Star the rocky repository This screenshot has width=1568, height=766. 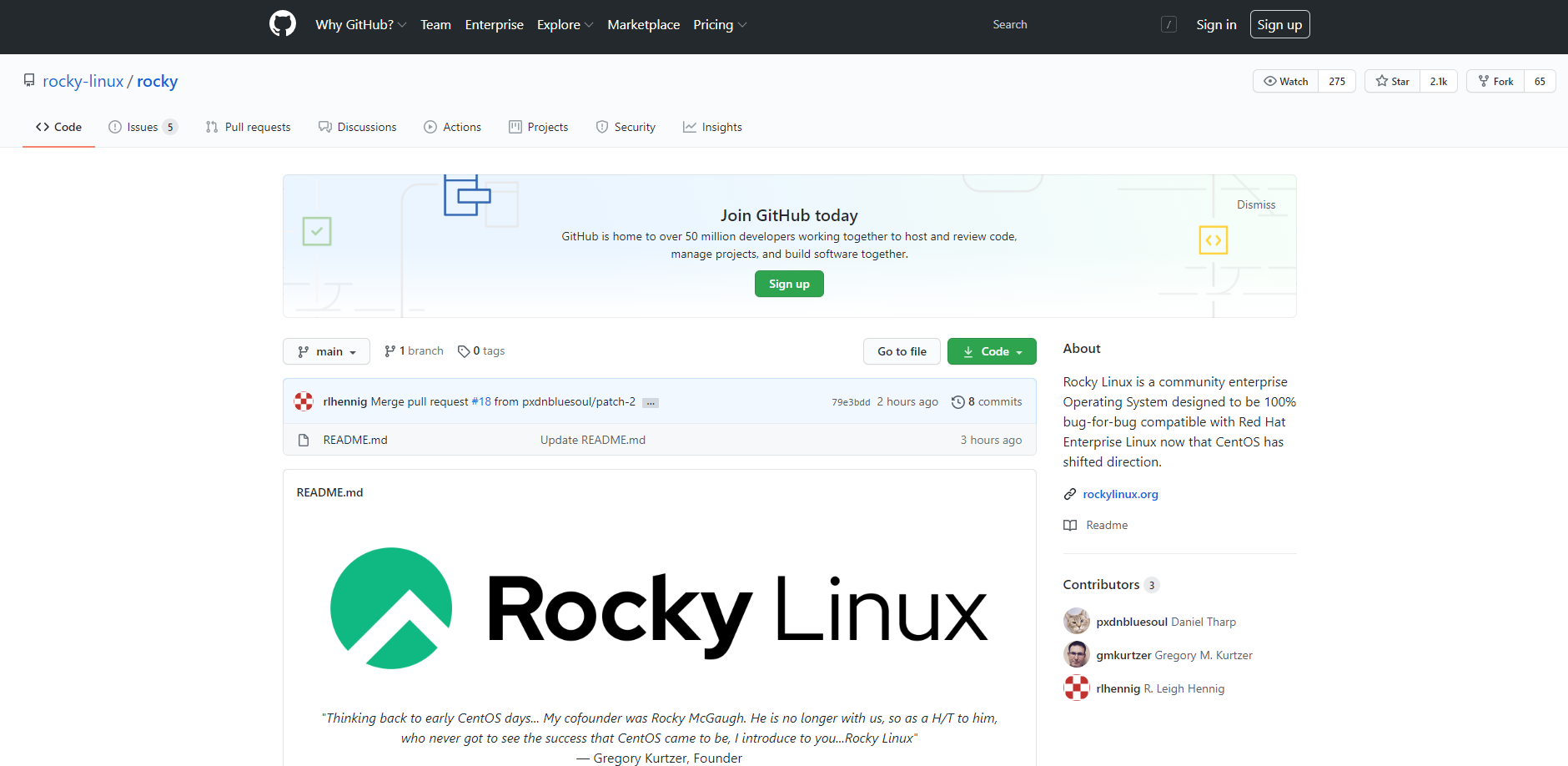pos(1391,80)
